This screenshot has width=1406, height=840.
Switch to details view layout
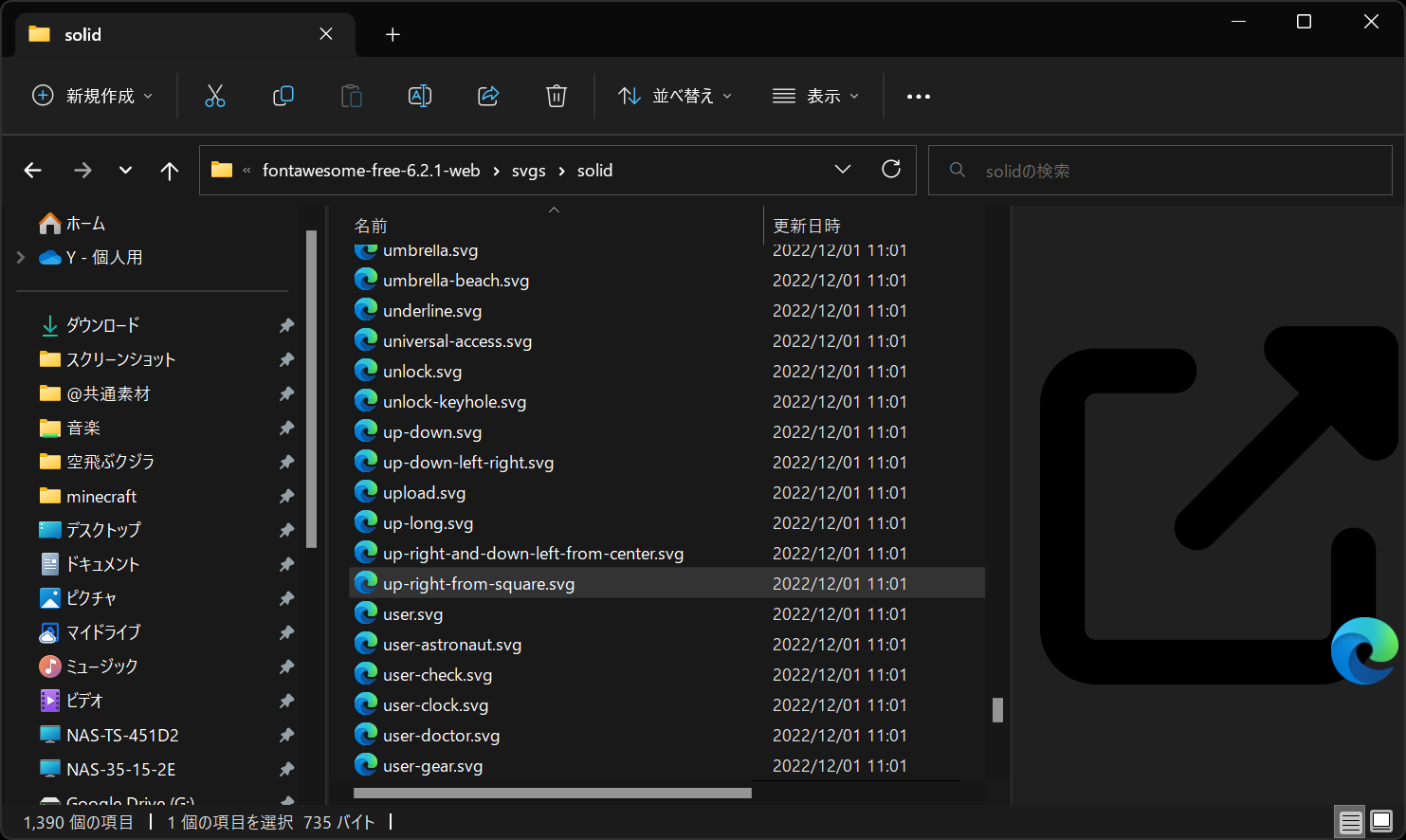[x=1350, y=822]
